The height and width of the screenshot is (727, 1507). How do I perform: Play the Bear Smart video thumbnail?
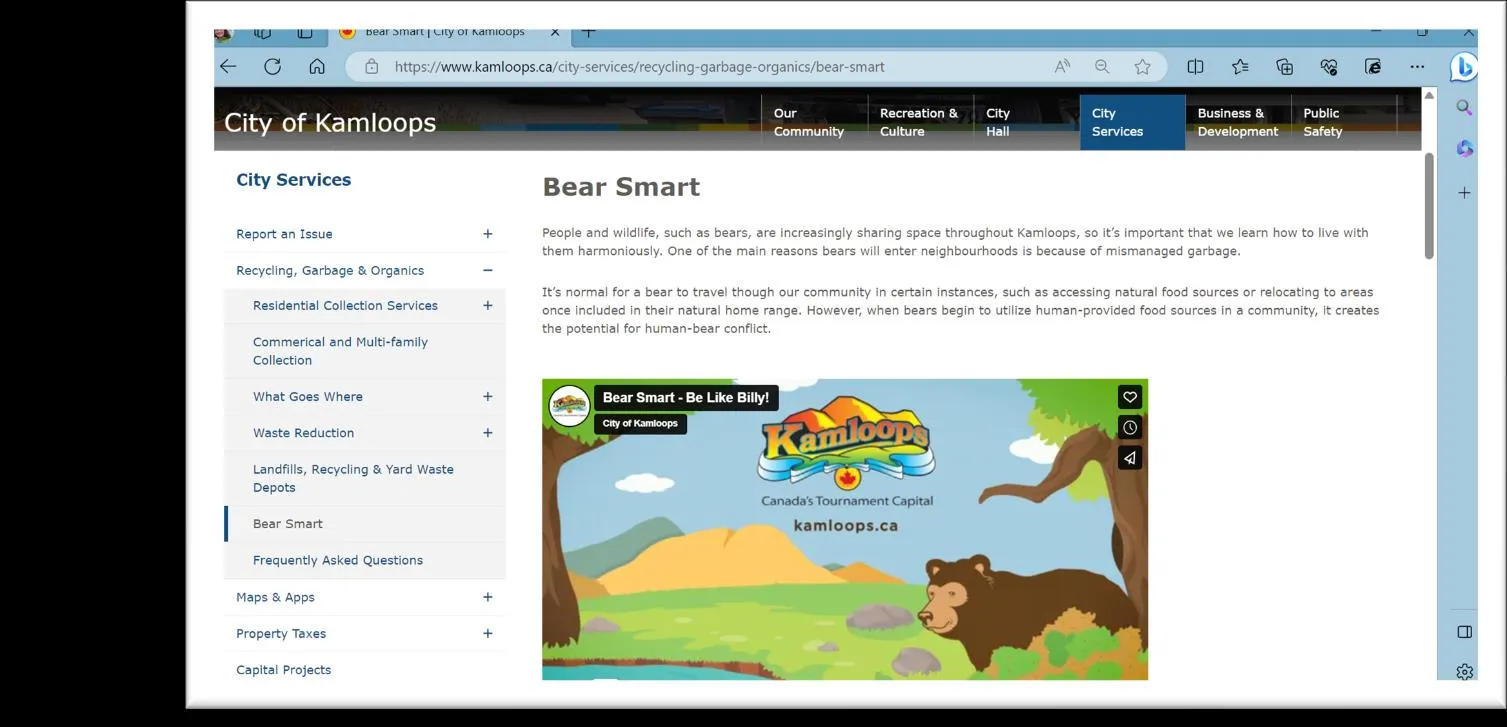click(x=845, y=529)
